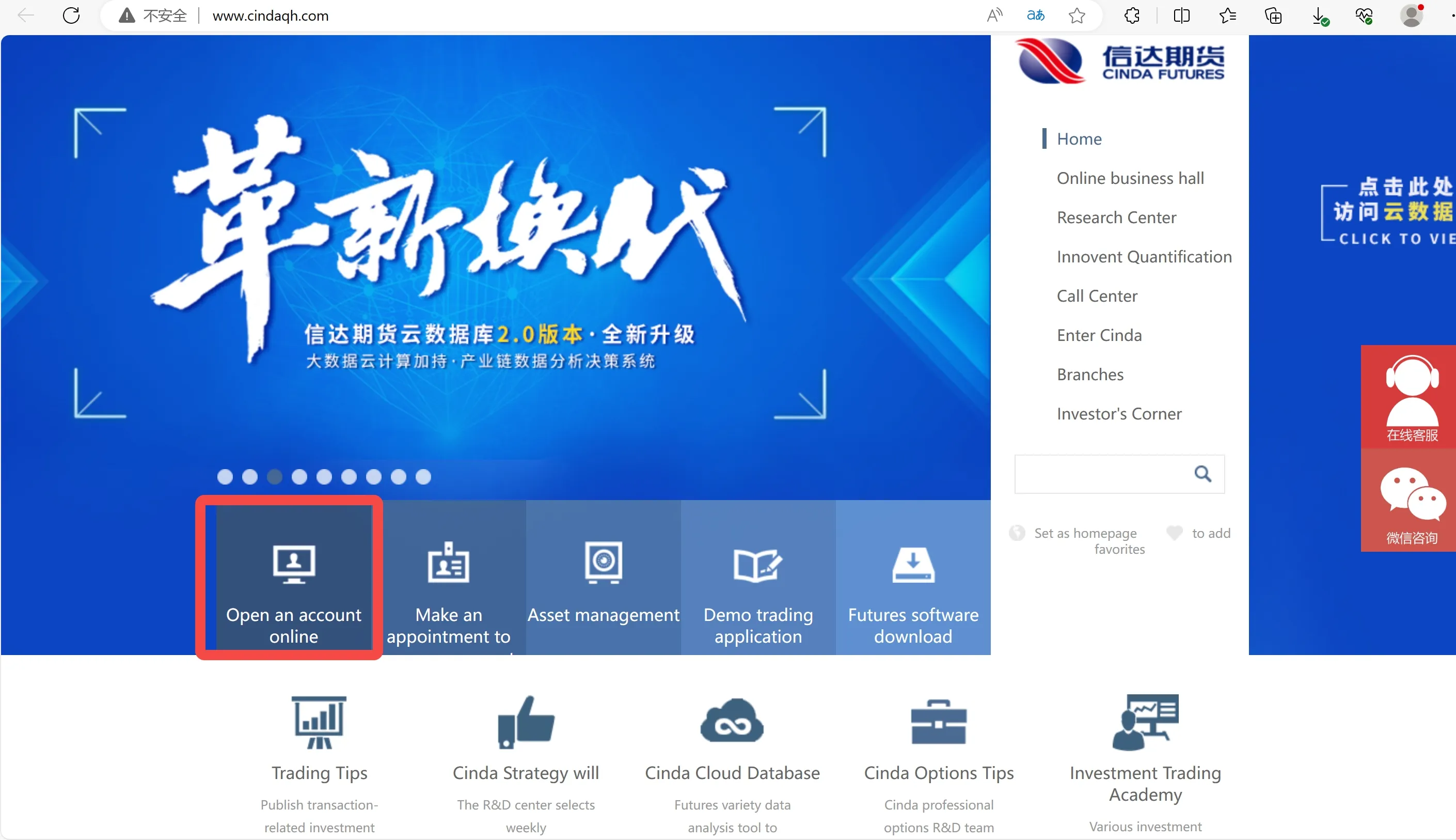
Task: Open Call Center menu item
Action: coord(1097,296)
